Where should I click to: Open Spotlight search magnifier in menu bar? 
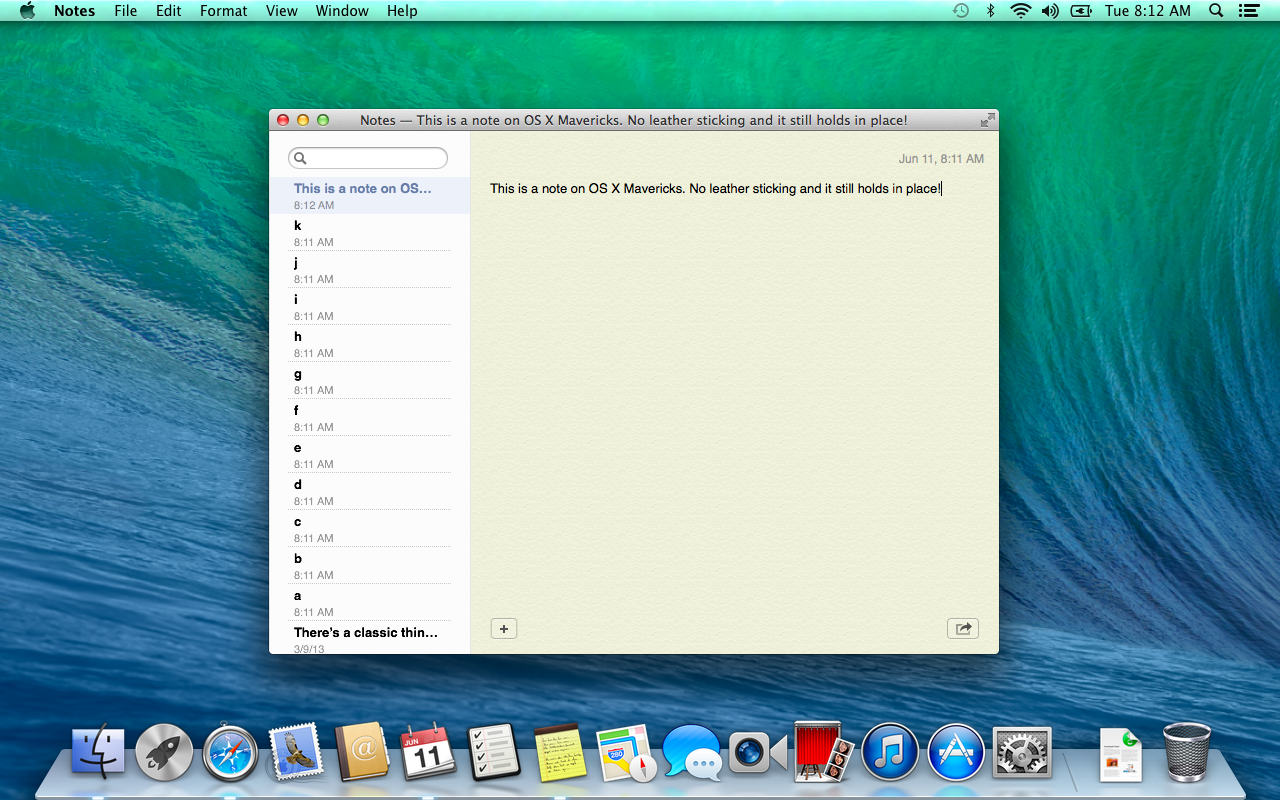(x=1216, y=11)
